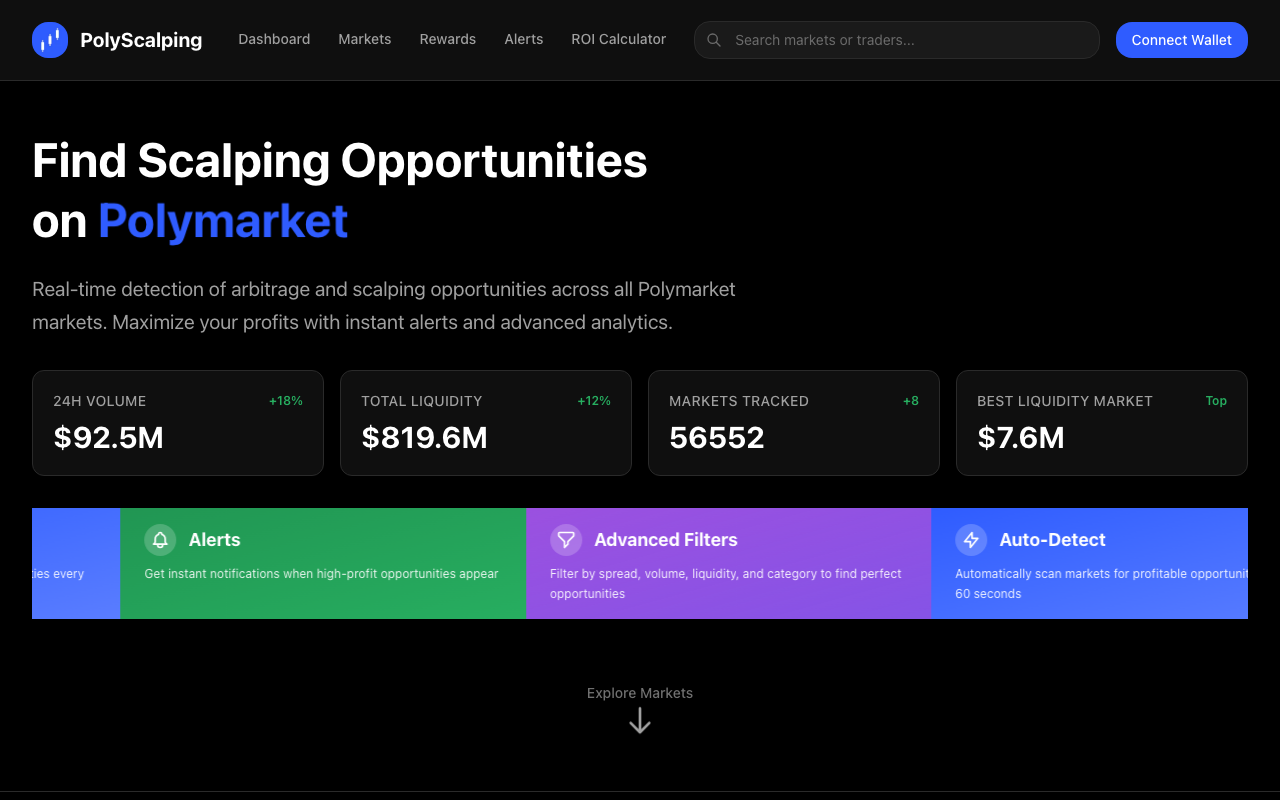The width and height of the screenshot is (1280, 800).
Task: Click the Connect Wallet button
Action: tap(1182, 40)
